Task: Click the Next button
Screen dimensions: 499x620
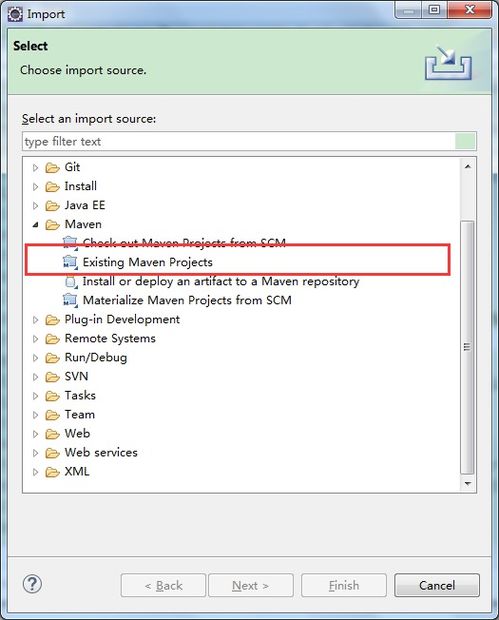Action: click(x=251, y=585)
